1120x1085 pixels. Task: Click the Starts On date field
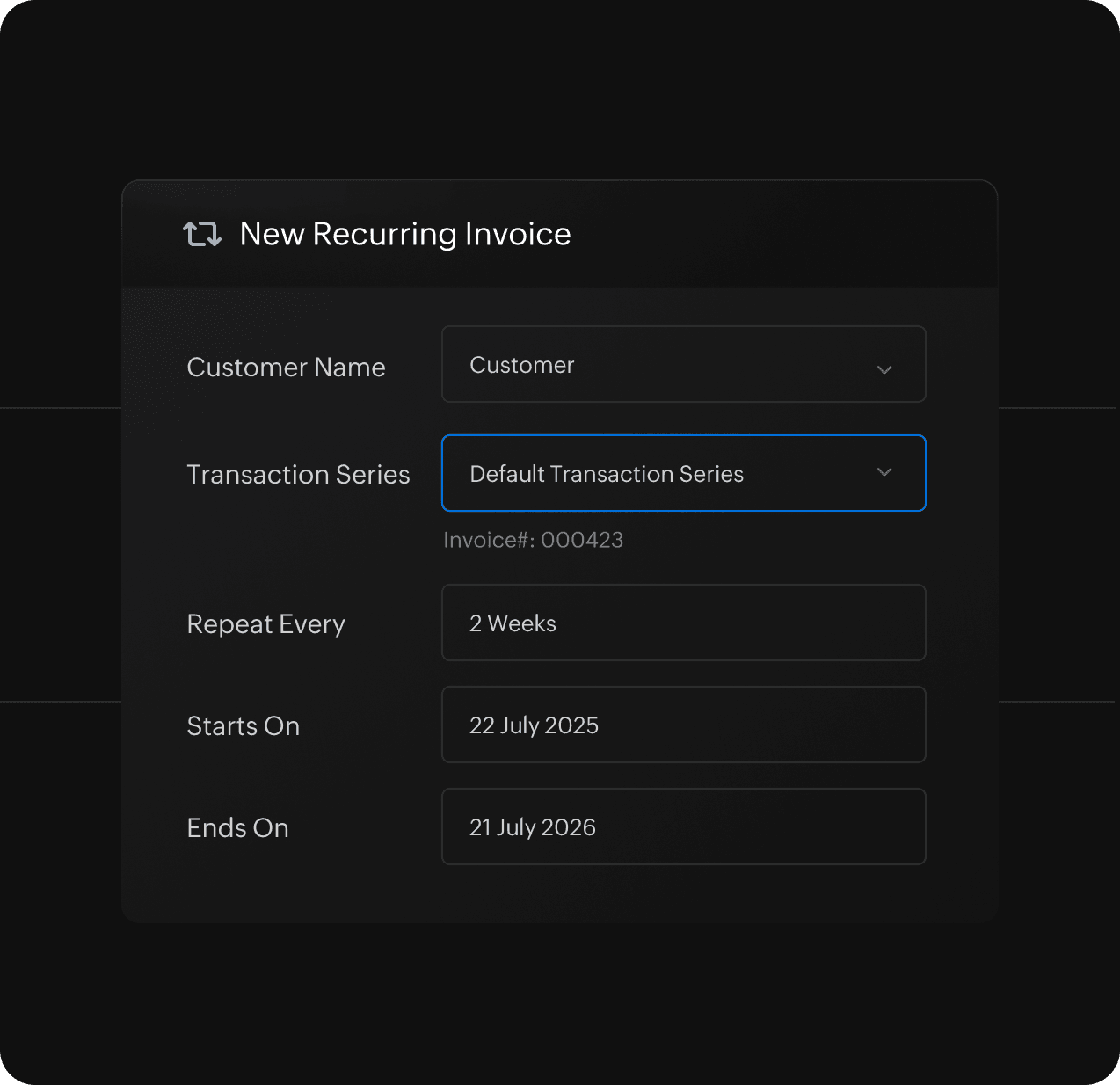pyautogui.click(x=683, y=725)
